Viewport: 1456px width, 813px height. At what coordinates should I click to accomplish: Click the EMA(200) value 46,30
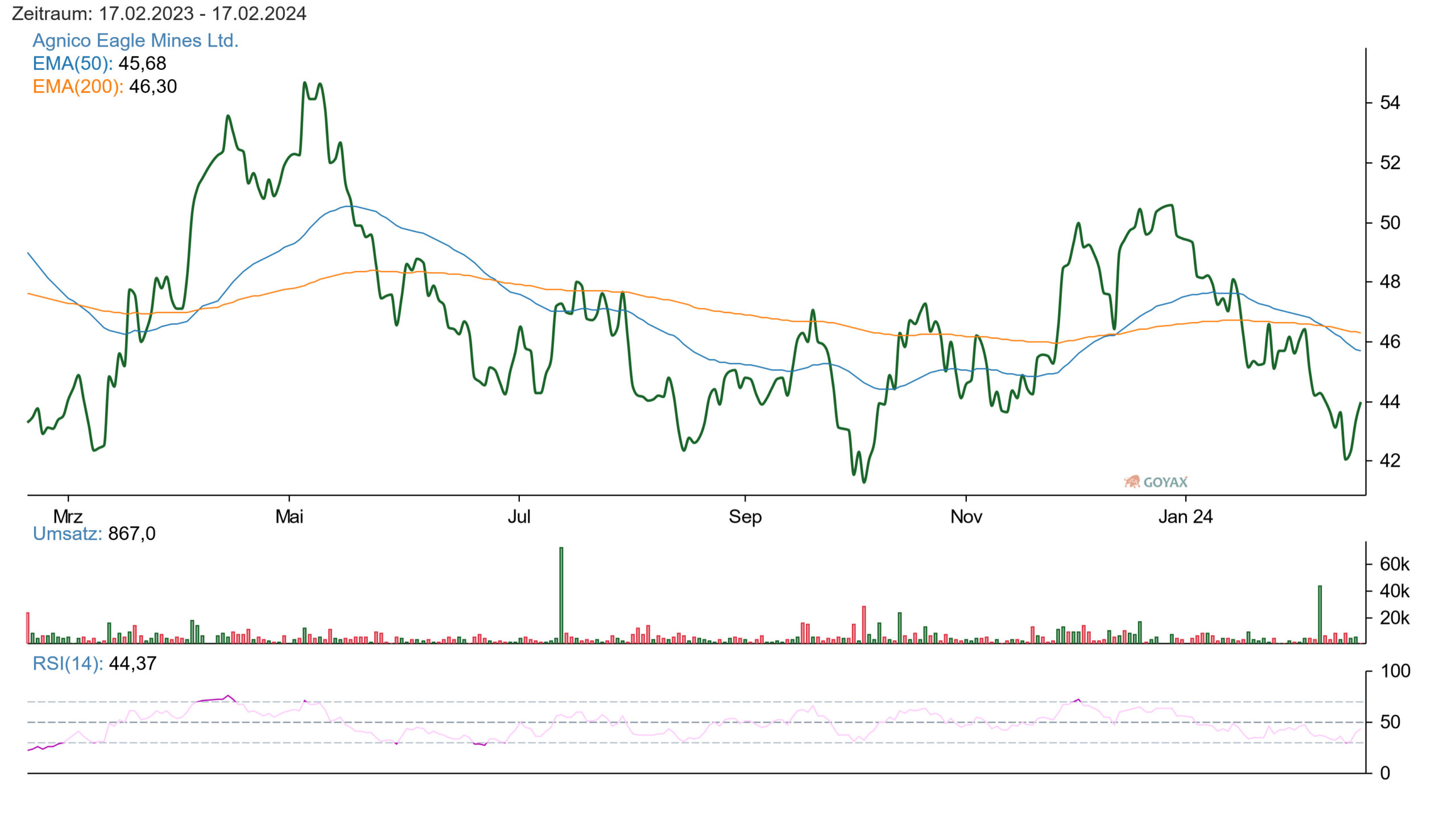coord(153,86)
